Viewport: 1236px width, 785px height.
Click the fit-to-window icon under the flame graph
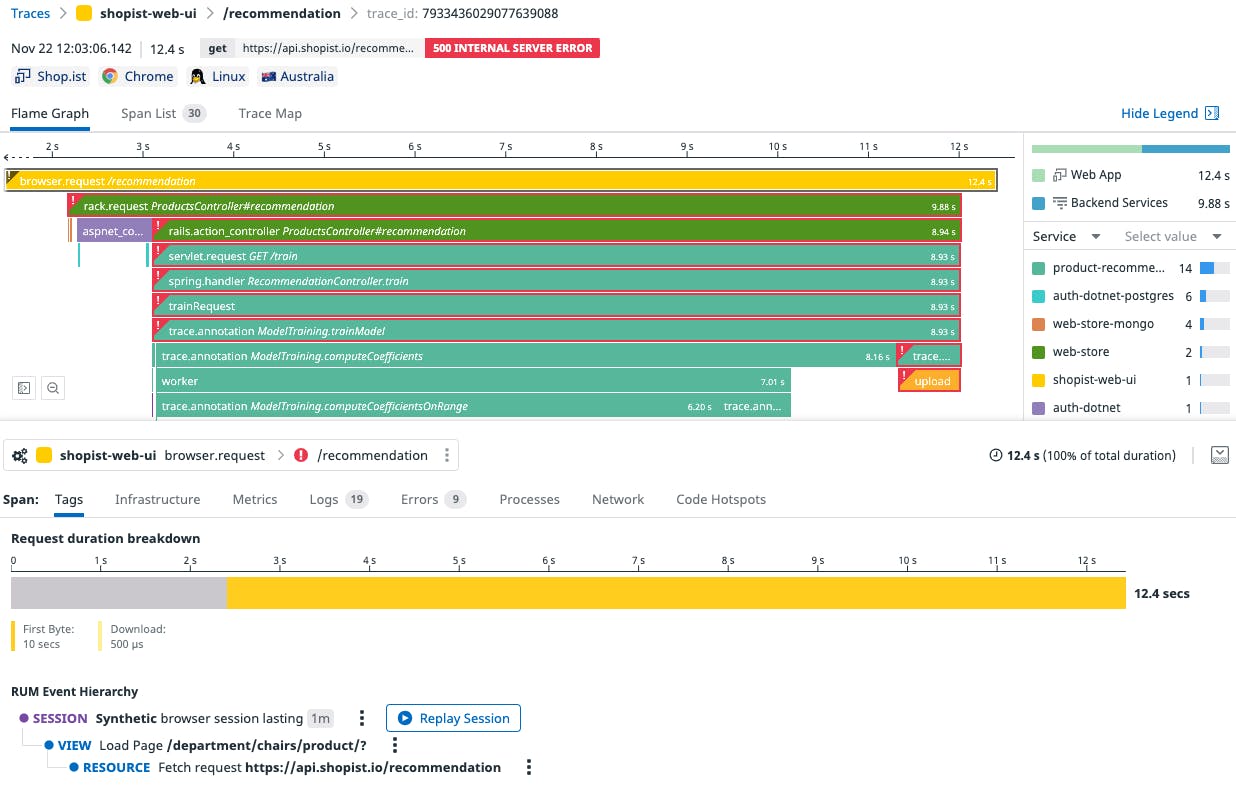pyautogui.click(x=23, y=388)
